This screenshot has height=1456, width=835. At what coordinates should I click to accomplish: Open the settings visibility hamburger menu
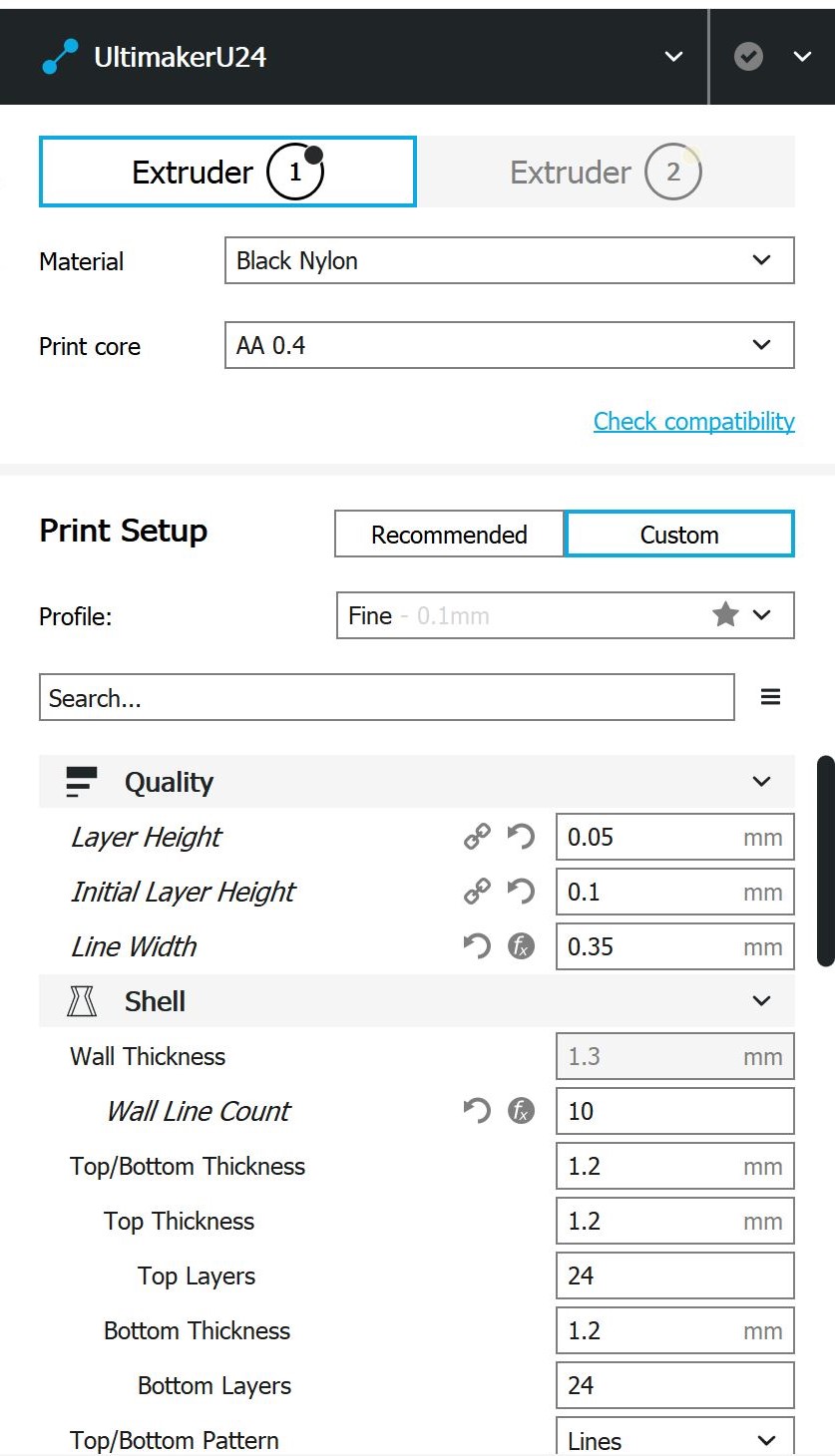click(770, 697)
